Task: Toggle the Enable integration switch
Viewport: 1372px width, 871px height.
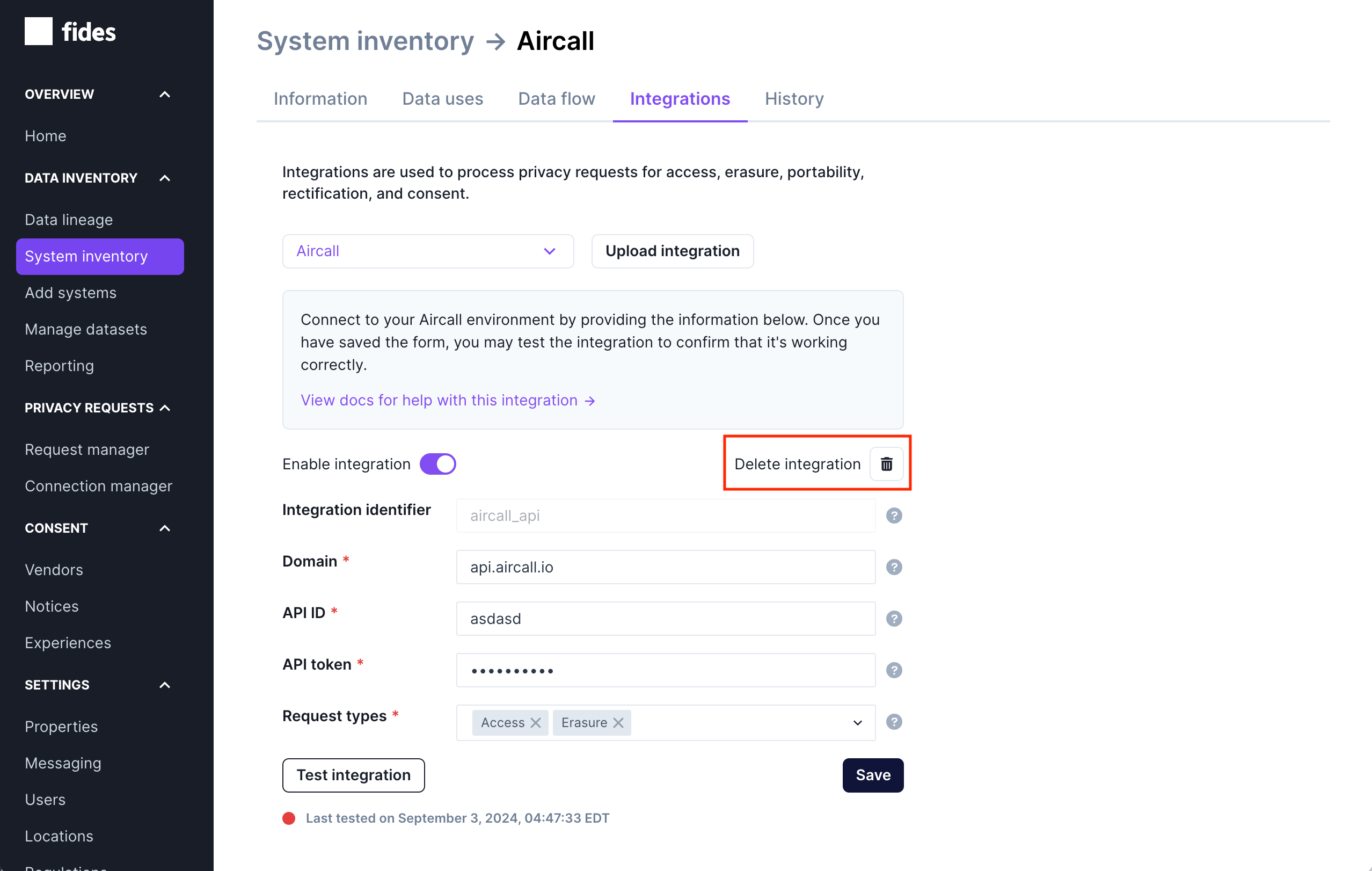Action: click(x=436, y=463)
